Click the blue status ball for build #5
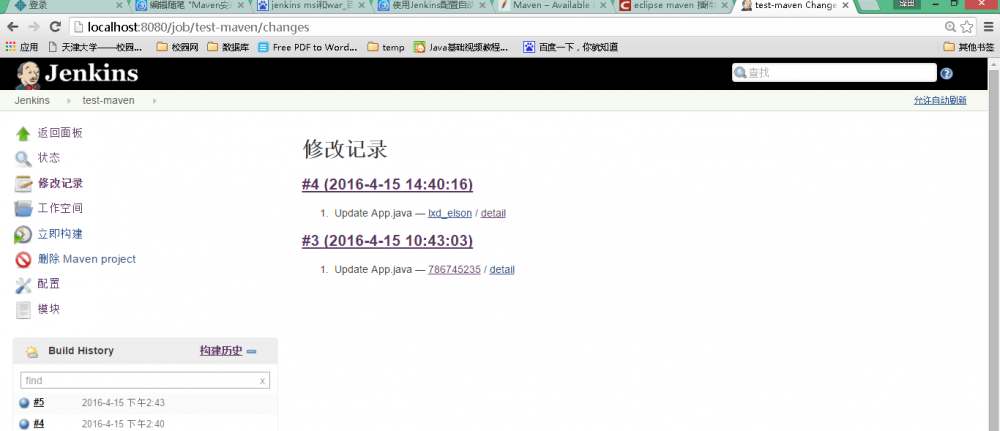The height and width of the screenshot is (431, 1000). (24, 402)
